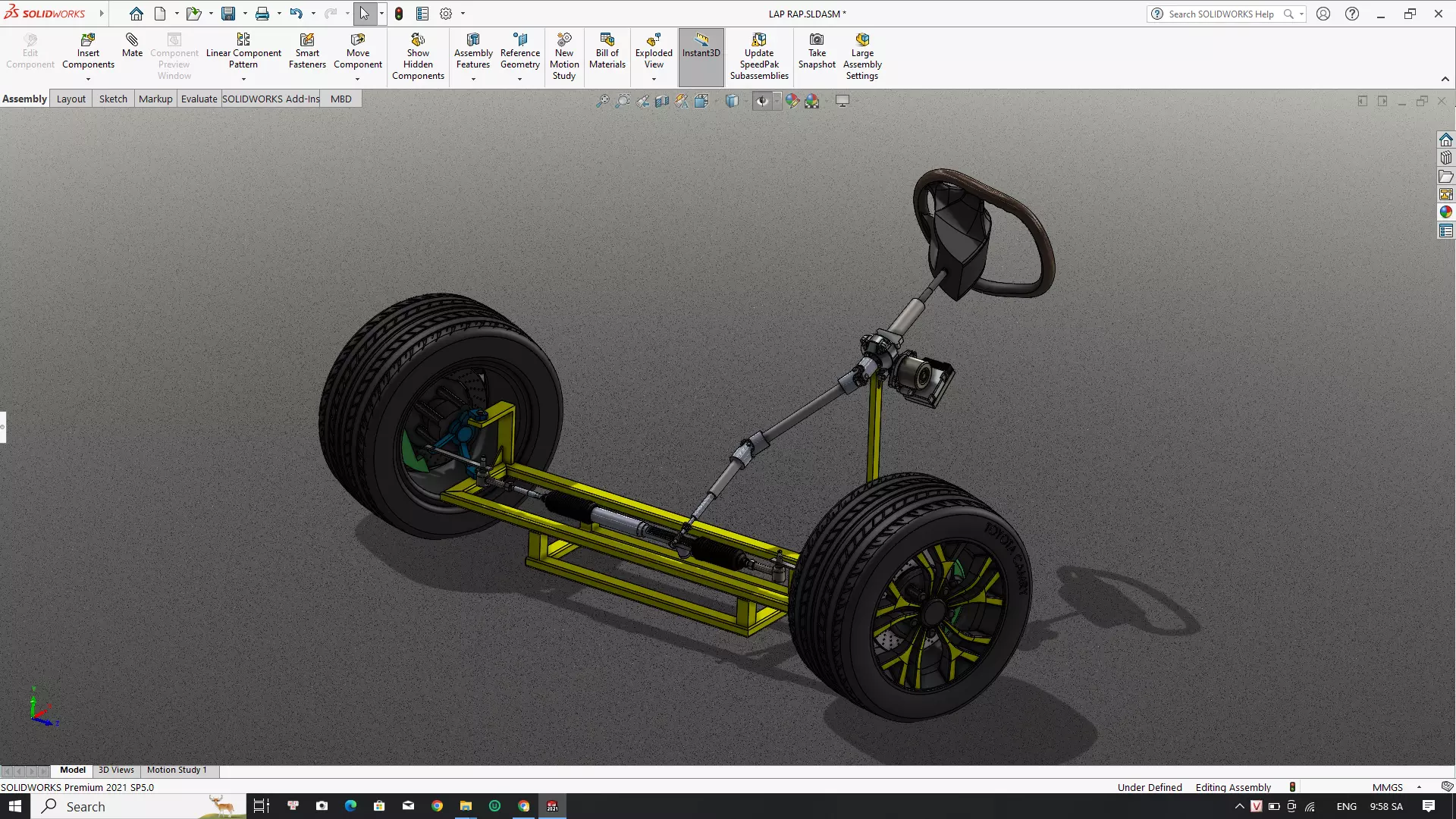Collapse the CommandManager ribbon
The width and height of the screenshot is (1456, 819).
point(1445,80)
